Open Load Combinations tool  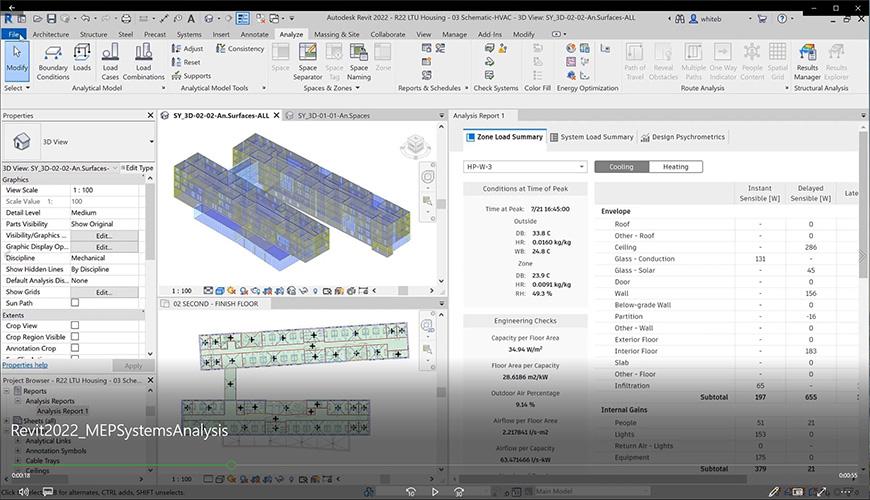tap(144, 62)
